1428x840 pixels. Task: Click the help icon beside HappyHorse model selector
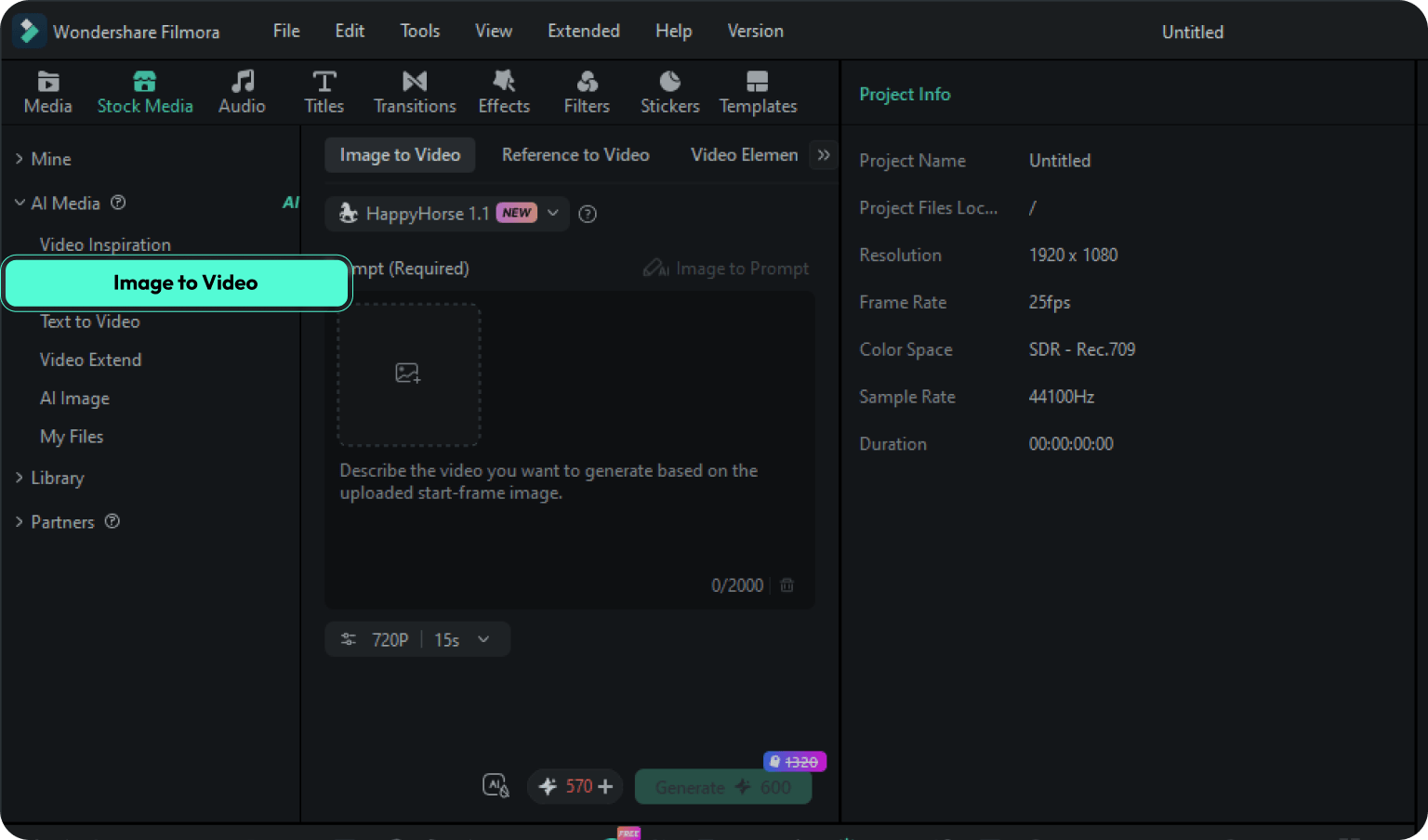[588, 214]
